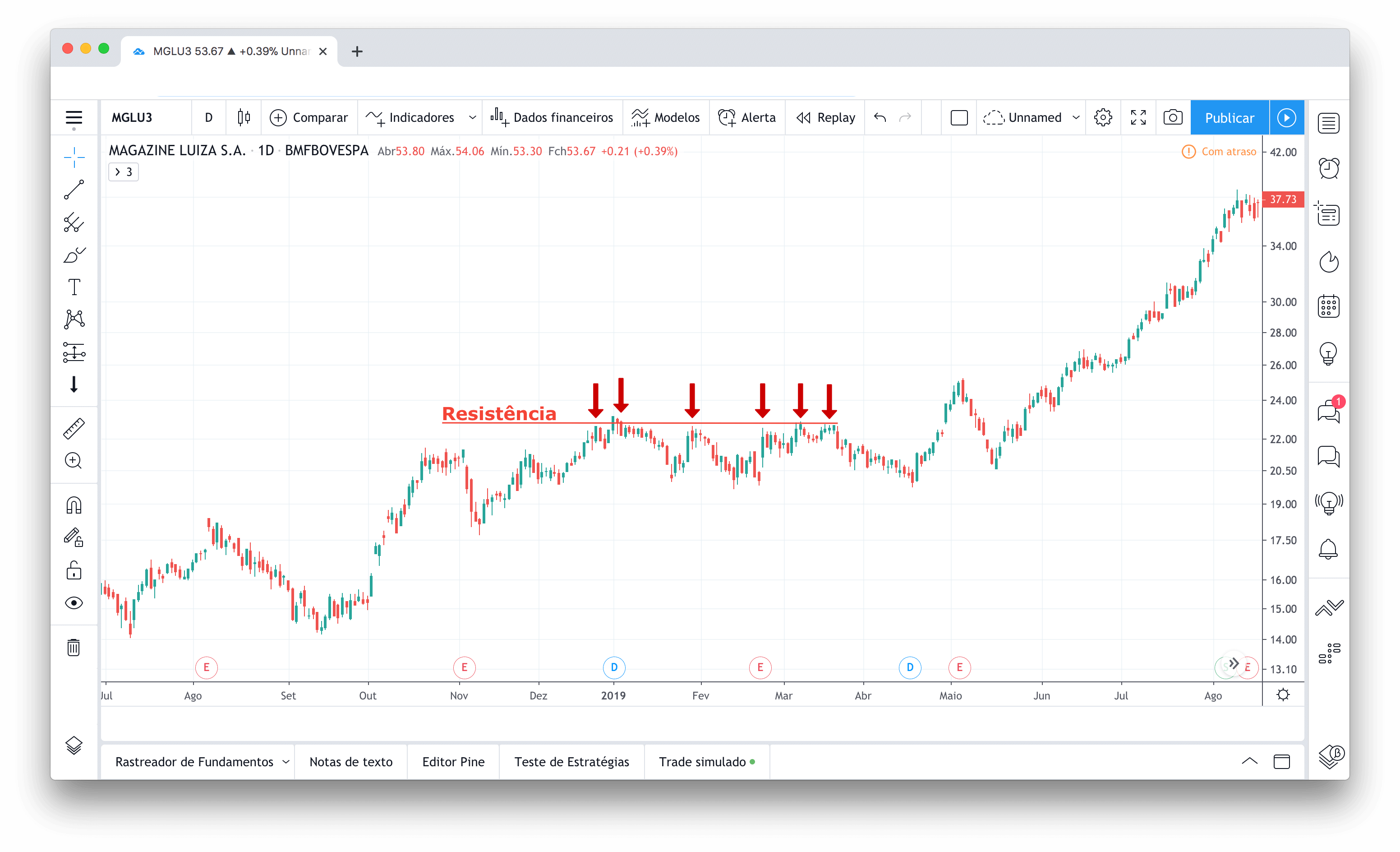Screen dimensions: 1400x852
Task: Open notifications bell icon
Action: point(1328,550)
